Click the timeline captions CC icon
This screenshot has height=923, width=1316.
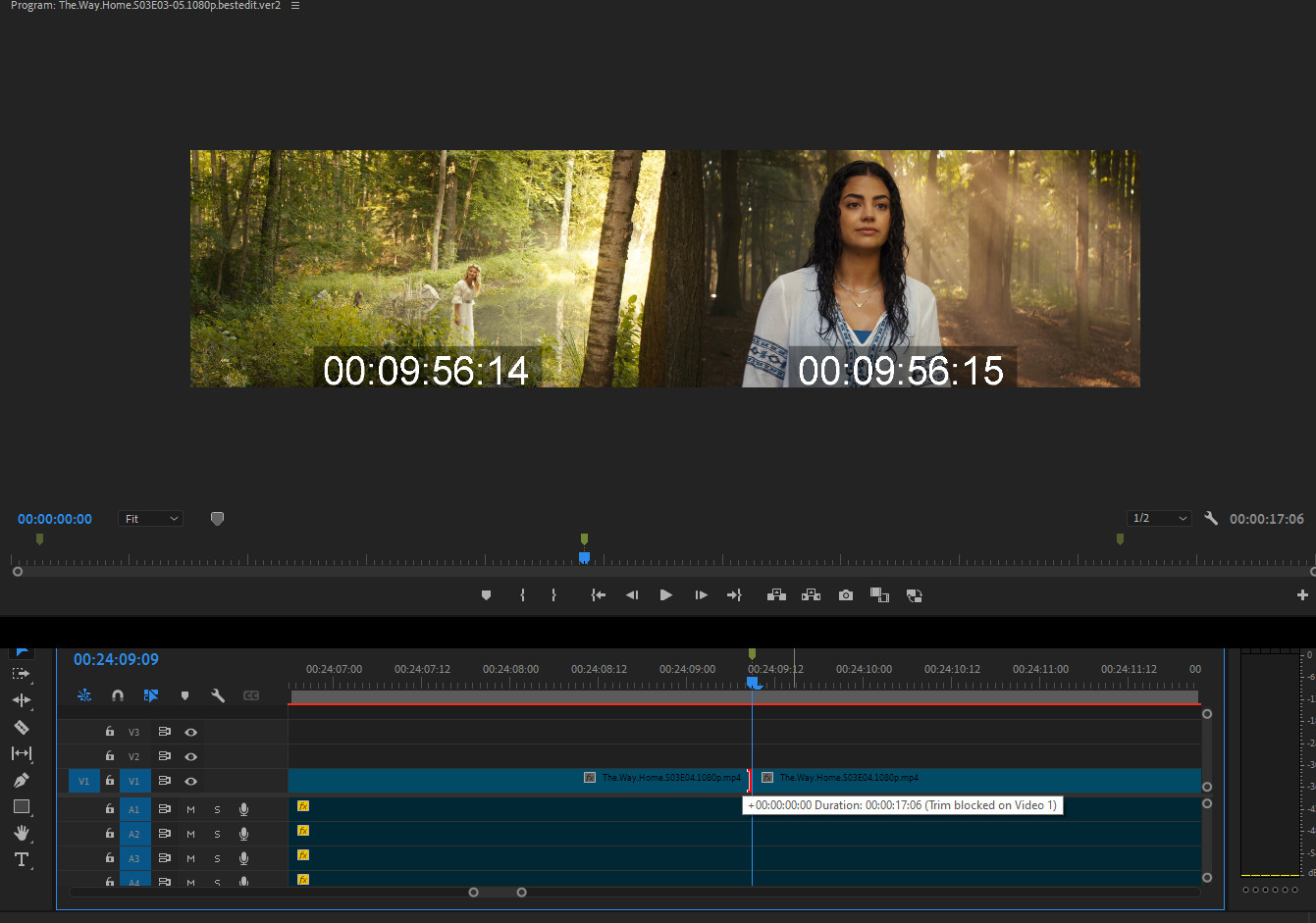(251, 695)
